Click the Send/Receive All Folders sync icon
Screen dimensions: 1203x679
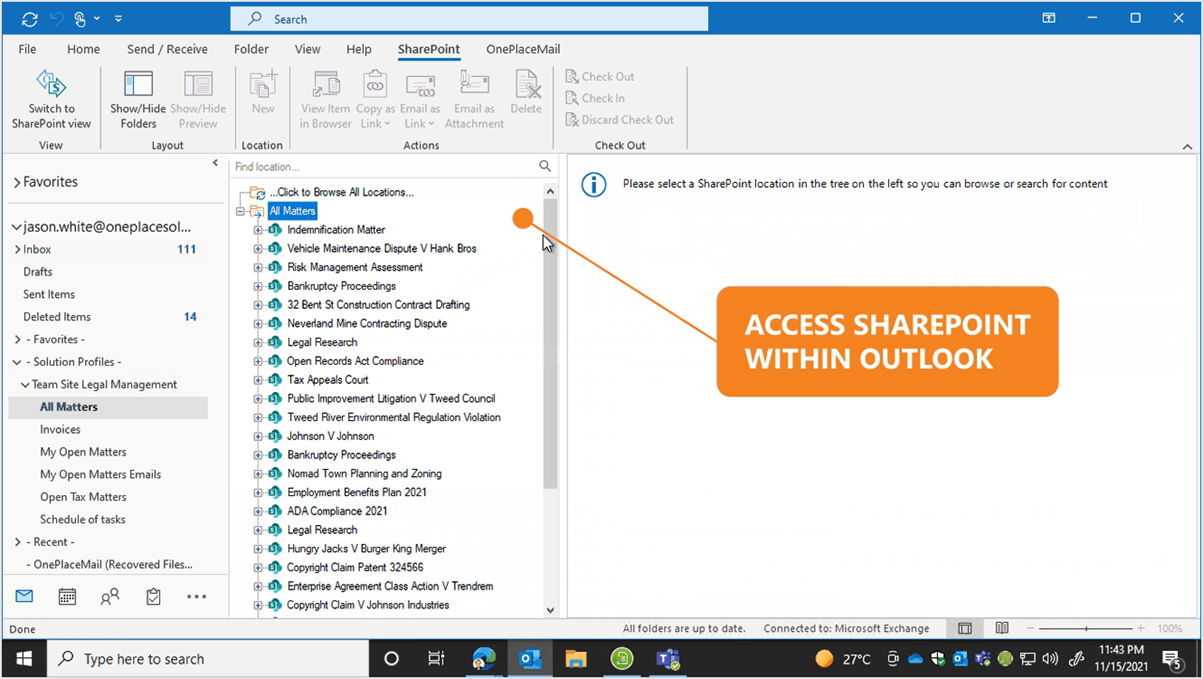click(x=29, y=18)
